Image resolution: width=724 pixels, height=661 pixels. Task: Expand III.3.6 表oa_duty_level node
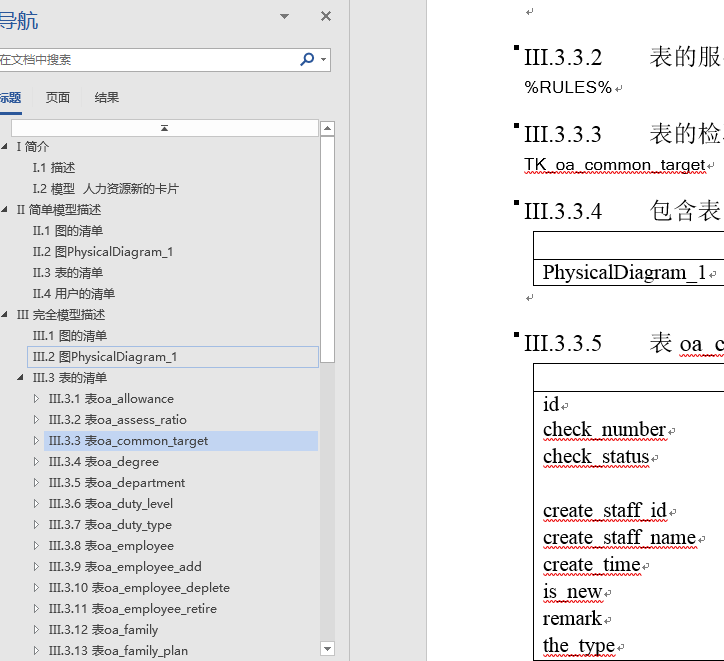[36, 504]
